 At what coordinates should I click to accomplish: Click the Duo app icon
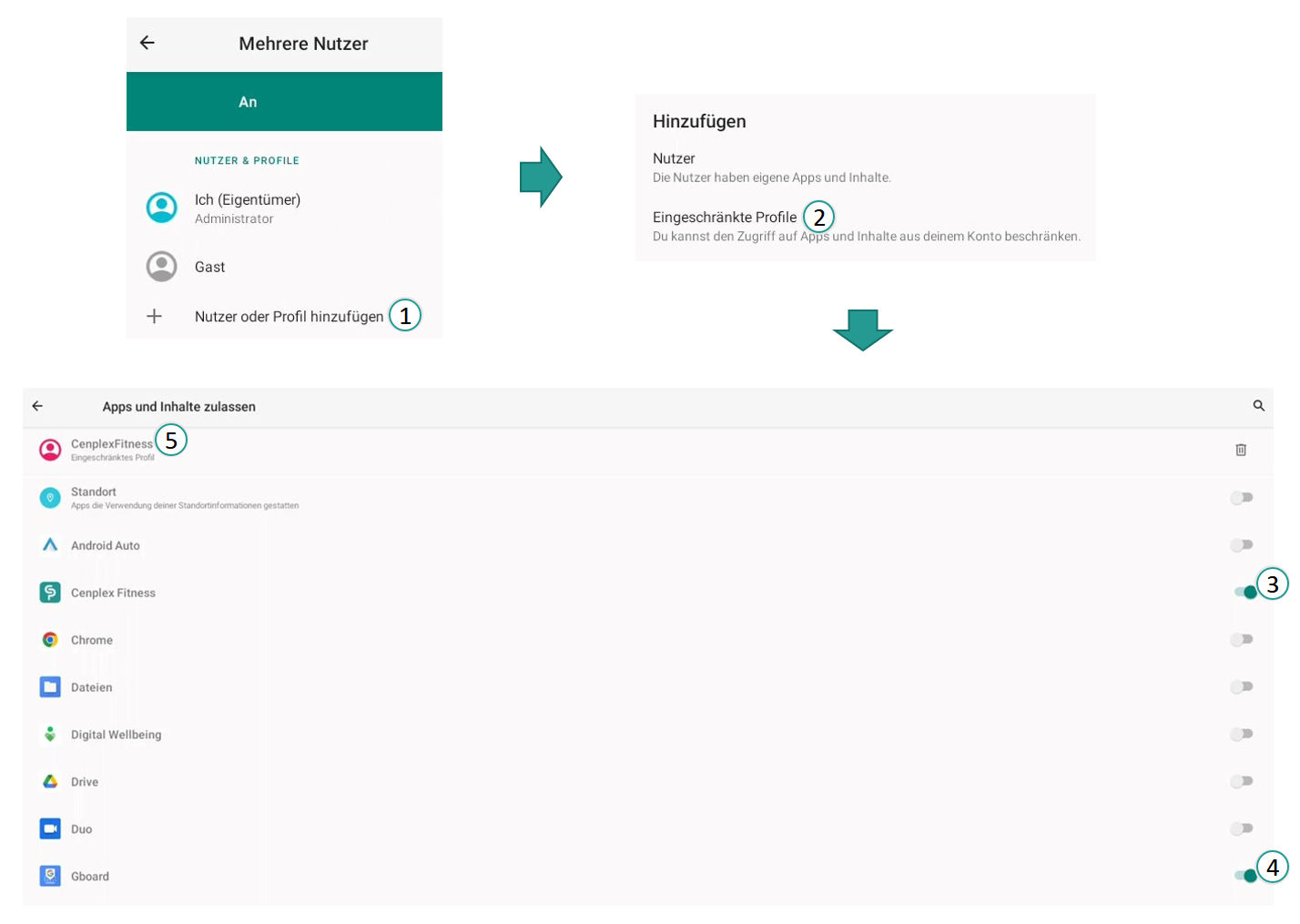50,829
